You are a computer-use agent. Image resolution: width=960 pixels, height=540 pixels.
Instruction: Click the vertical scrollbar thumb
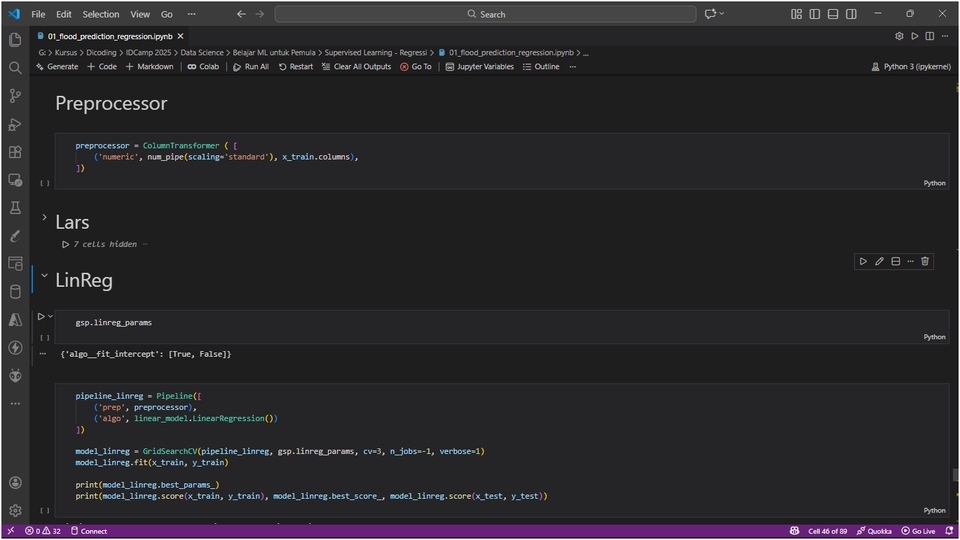point(955,475)
